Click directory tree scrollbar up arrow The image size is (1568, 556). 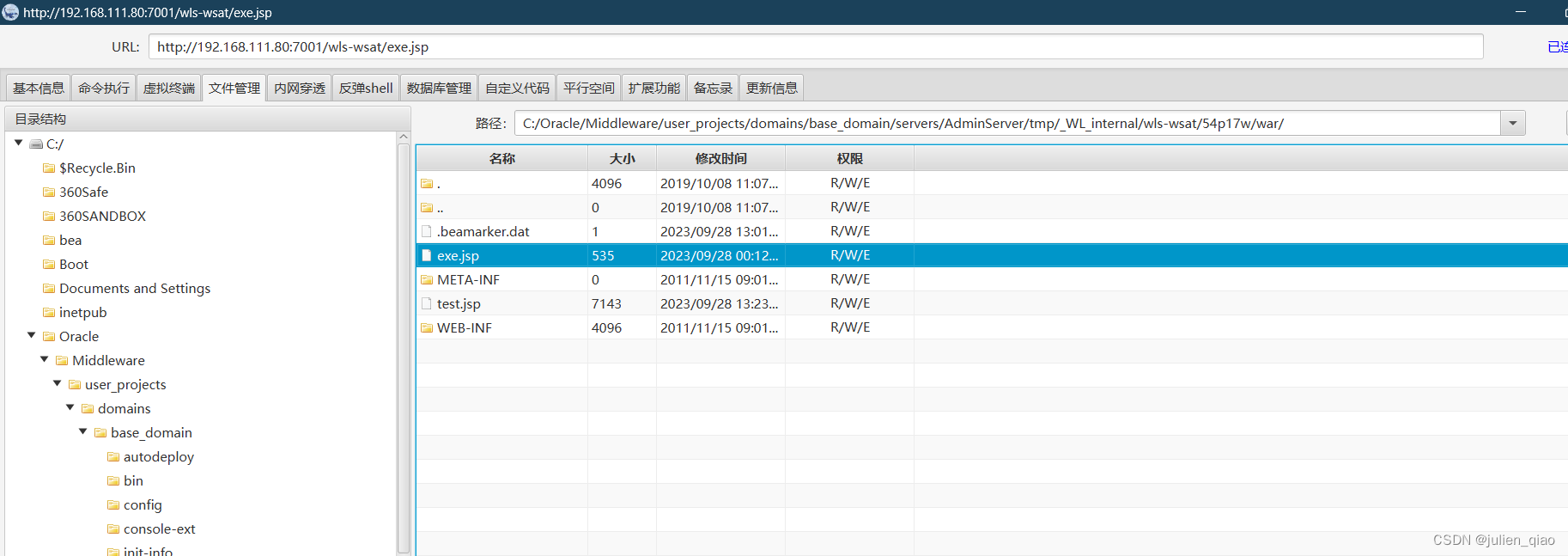pos(404,137)
